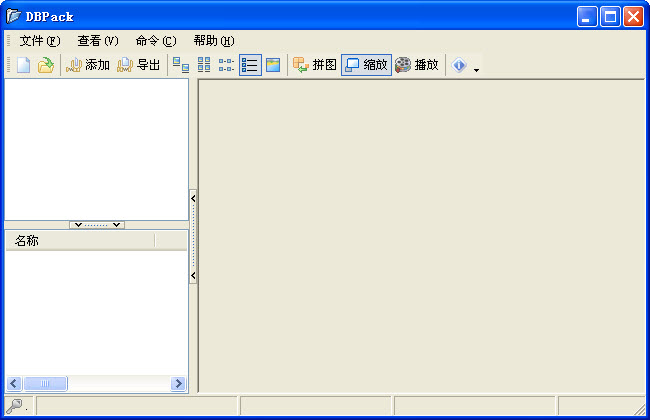This screenshot has width=650, height=420.
Task: Collapse the upper pane via horizontal splitter
Action: (97, 225)
